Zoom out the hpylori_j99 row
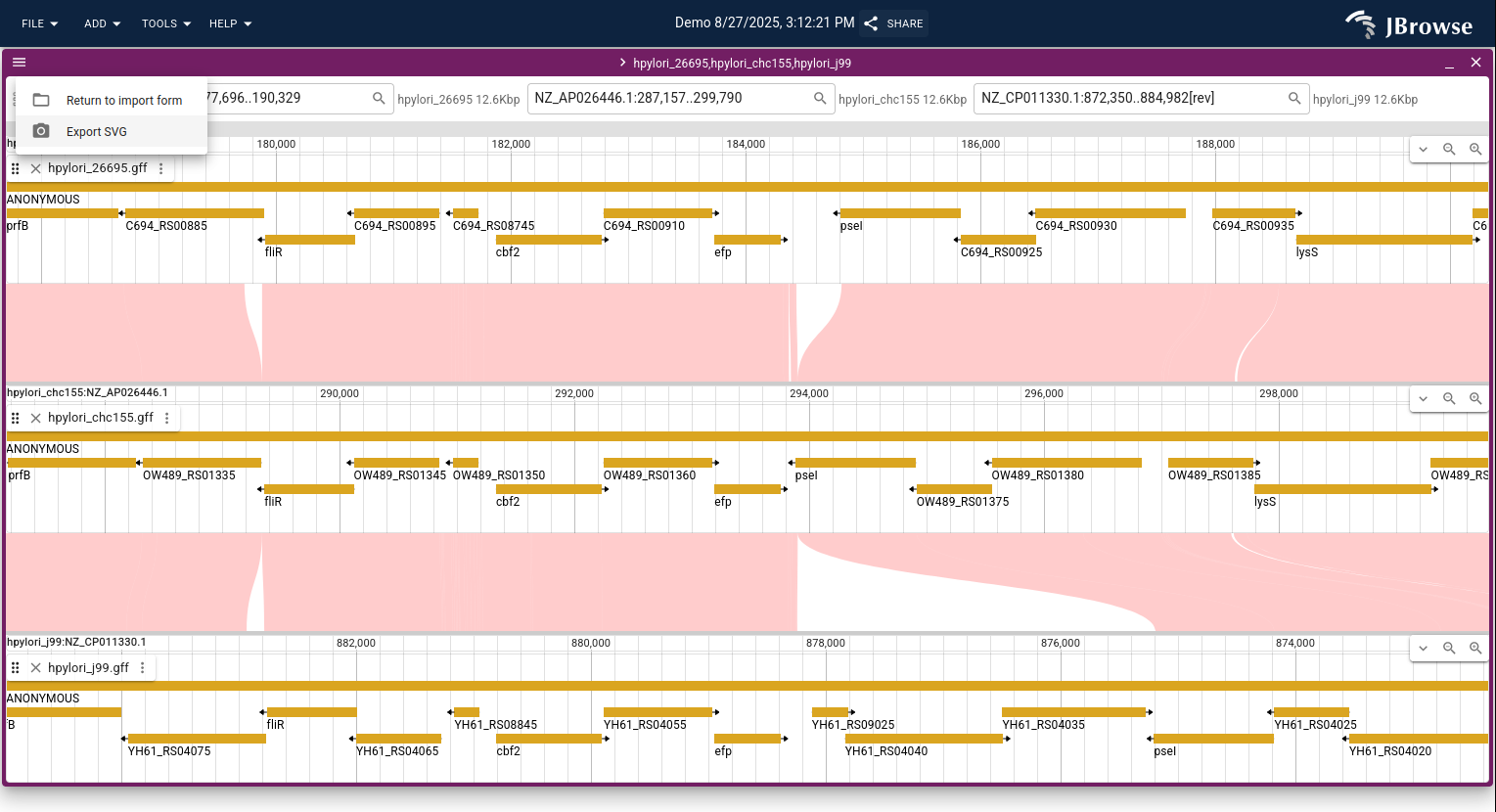Screen dimensions: 1496x812 point(1449,649)
